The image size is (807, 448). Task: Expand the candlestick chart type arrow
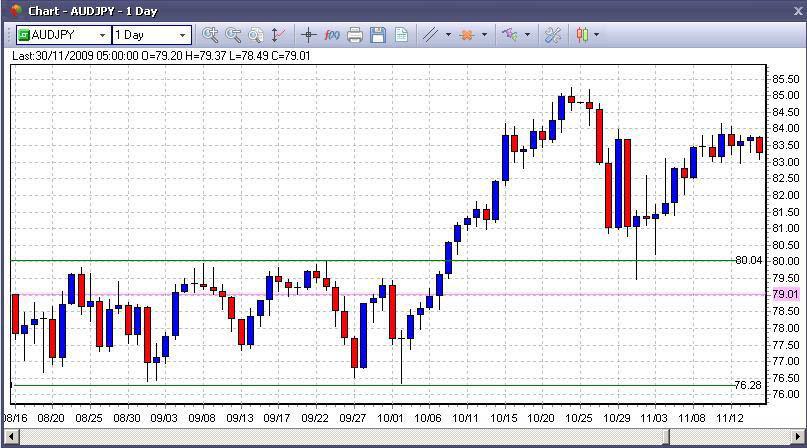tap(597, 35)
